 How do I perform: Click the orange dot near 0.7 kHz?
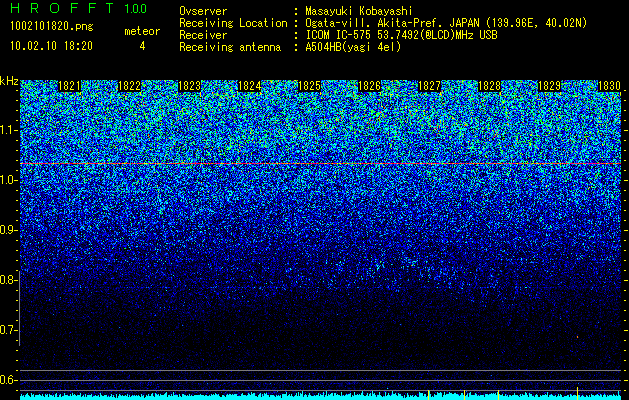577,337
